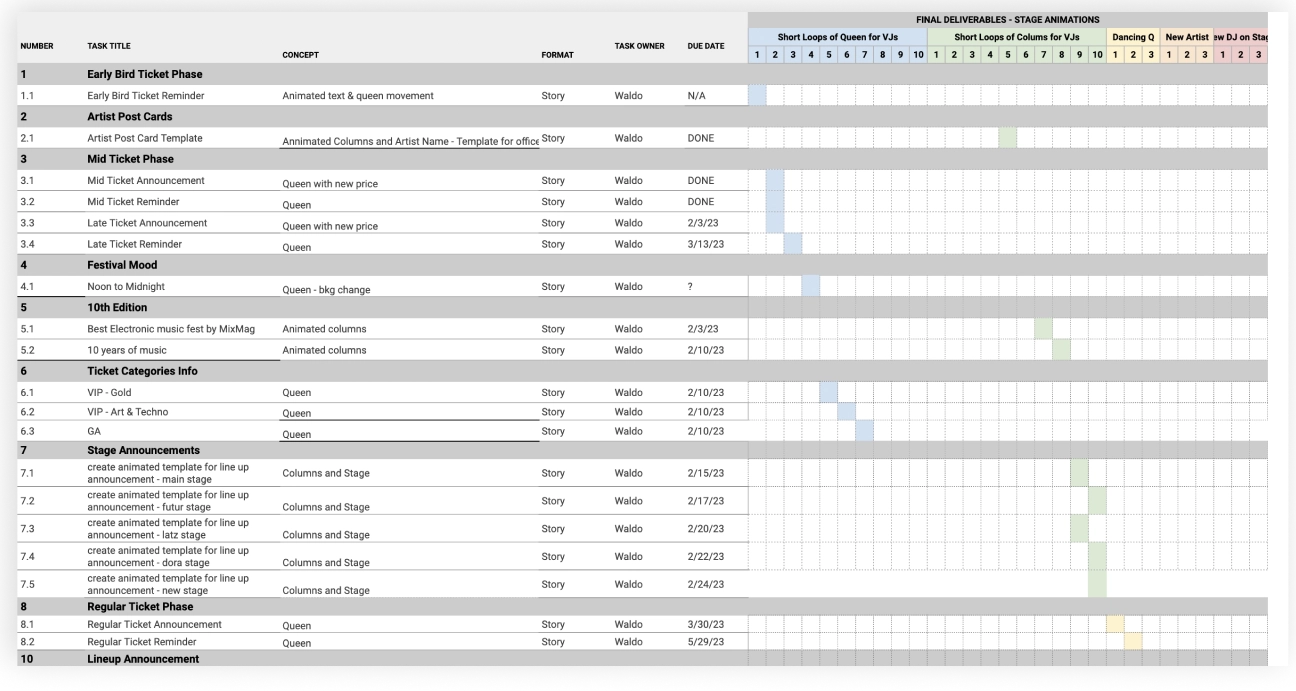The image size is (1296, 691).
Task: Click the blue Gantt cell in row 4.1
Action: [x=811, y=287]
